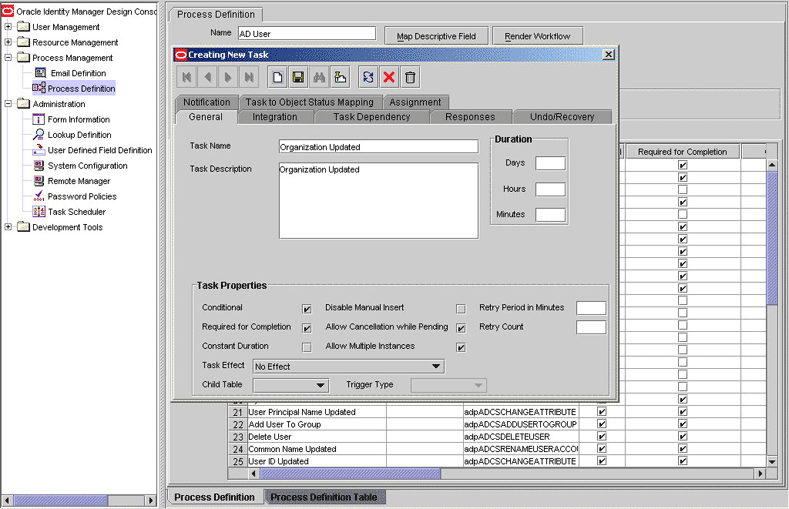
Task: Open Task to Object Status Mapping tab
Action: [309, 102]
